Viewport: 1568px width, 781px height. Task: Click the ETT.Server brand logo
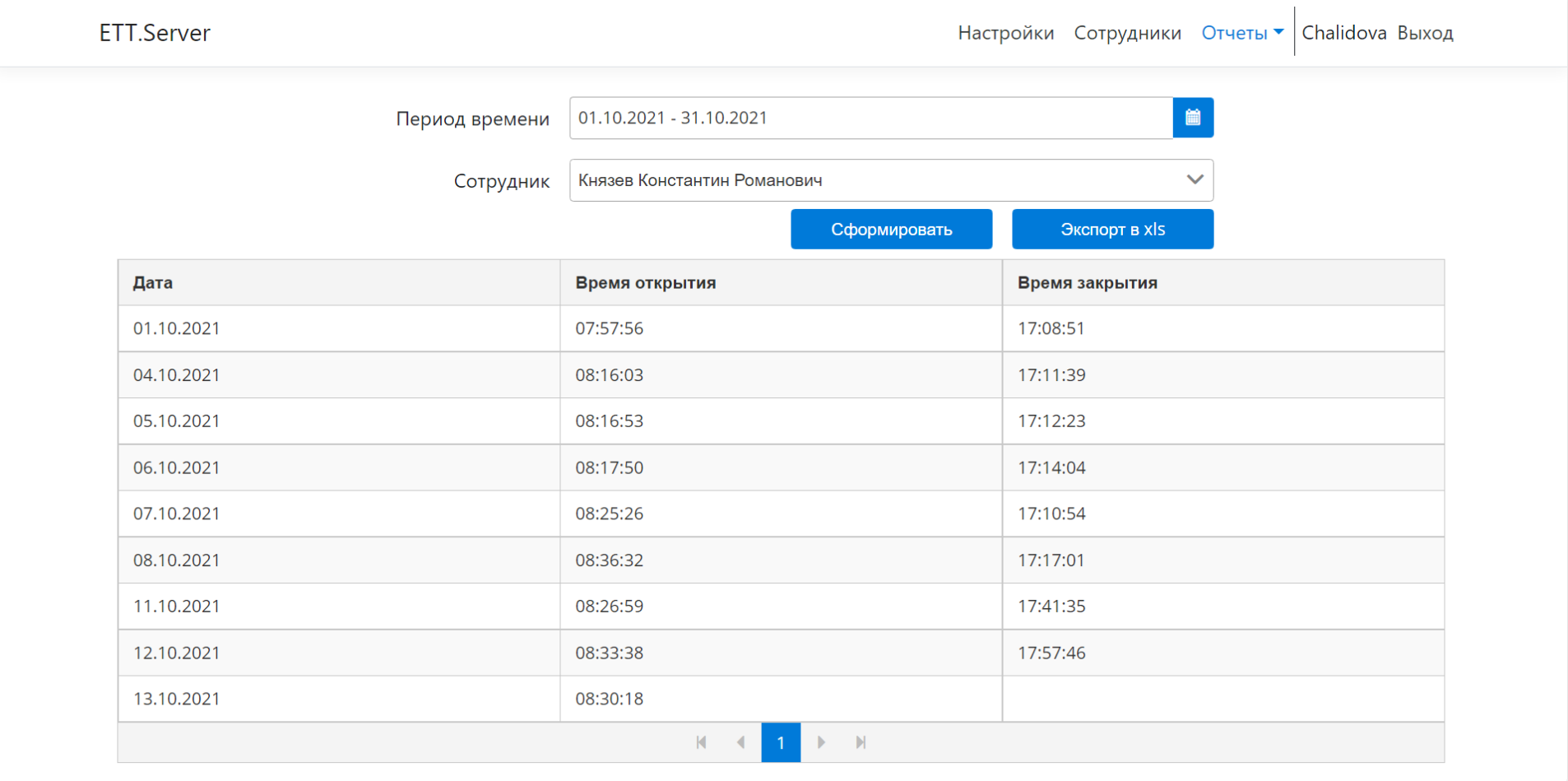tap(155, 33)
